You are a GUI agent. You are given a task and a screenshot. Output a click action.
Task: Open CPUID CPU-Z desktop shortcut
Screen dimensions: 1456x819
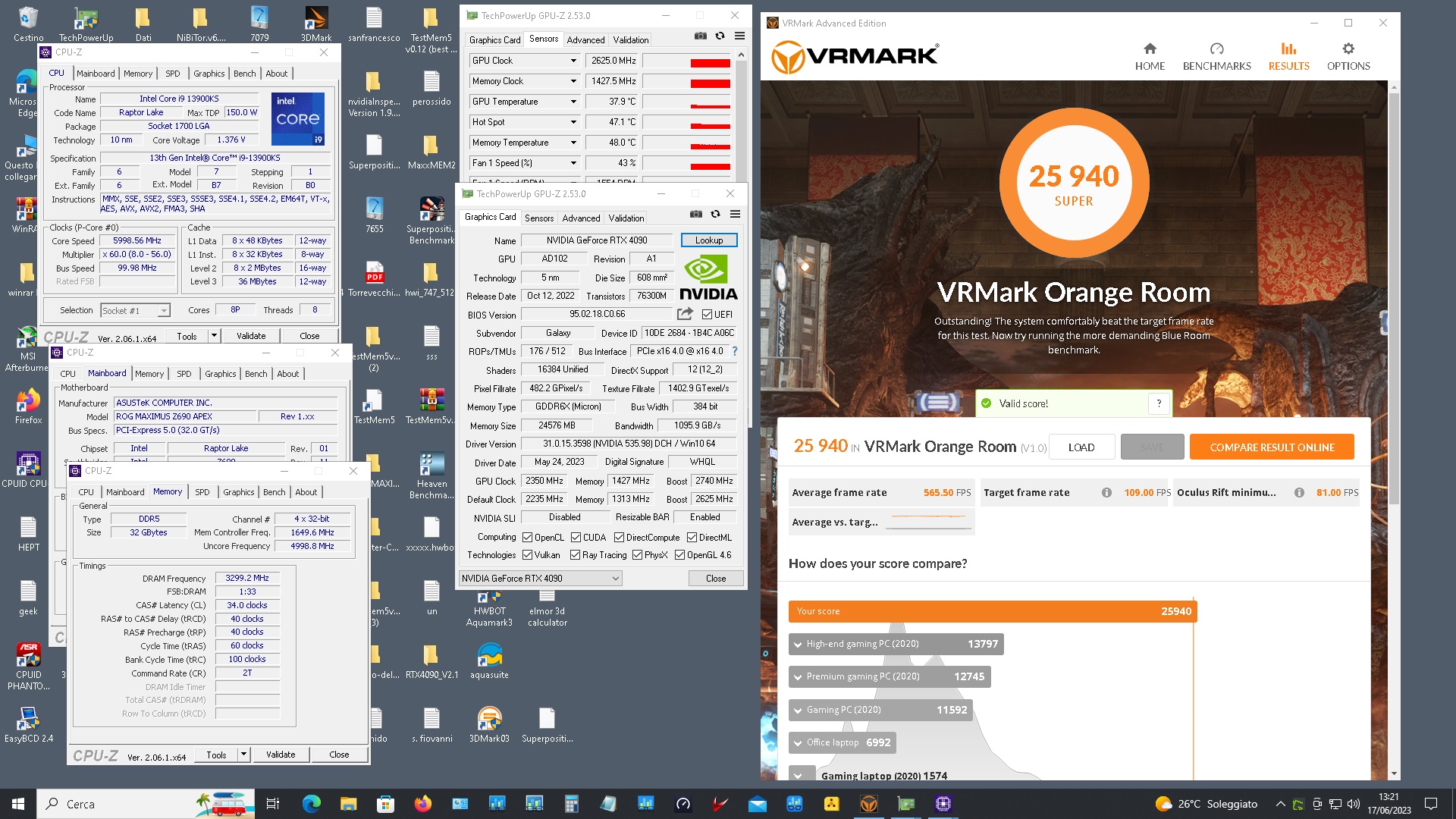coord(28,469)
